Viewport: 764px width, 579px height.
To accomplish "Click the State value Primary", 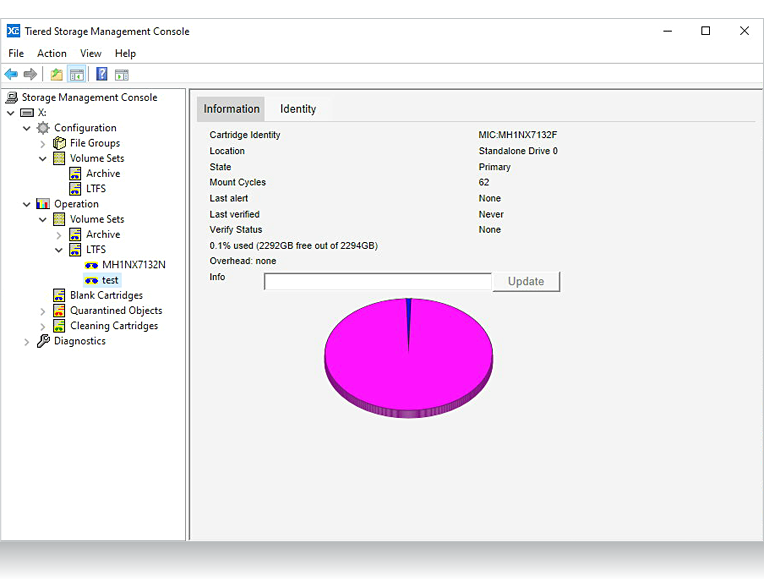I will coord(495,167).
